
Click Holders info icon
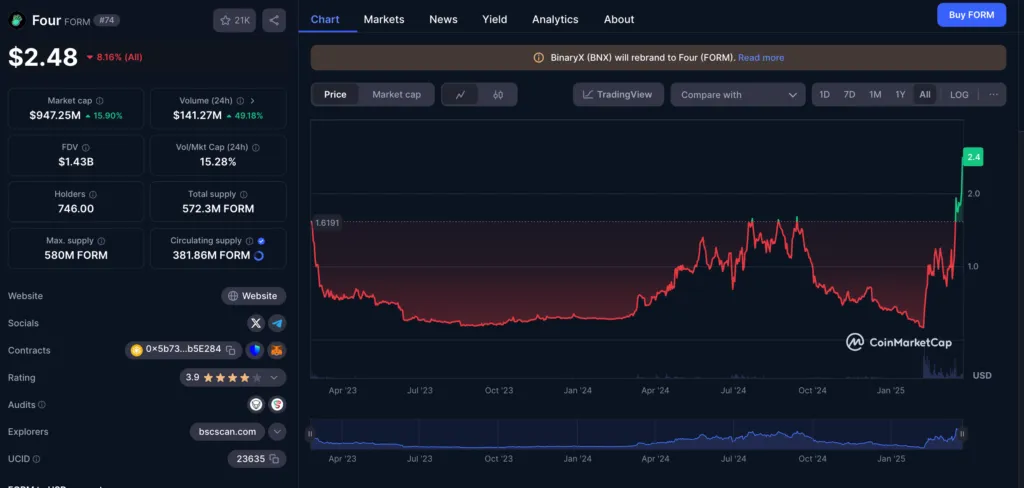tap(93, 194)
